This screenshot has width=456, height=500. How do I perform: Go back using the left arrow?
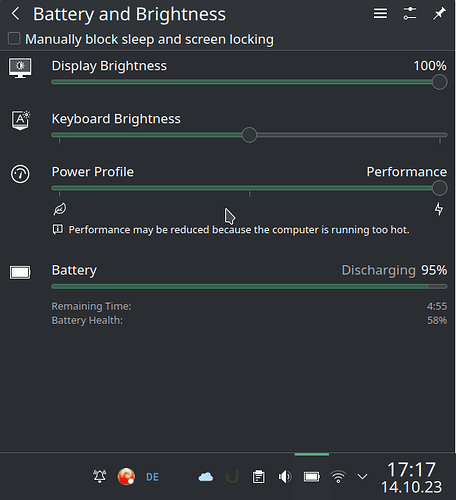click(x=16, y=14)
